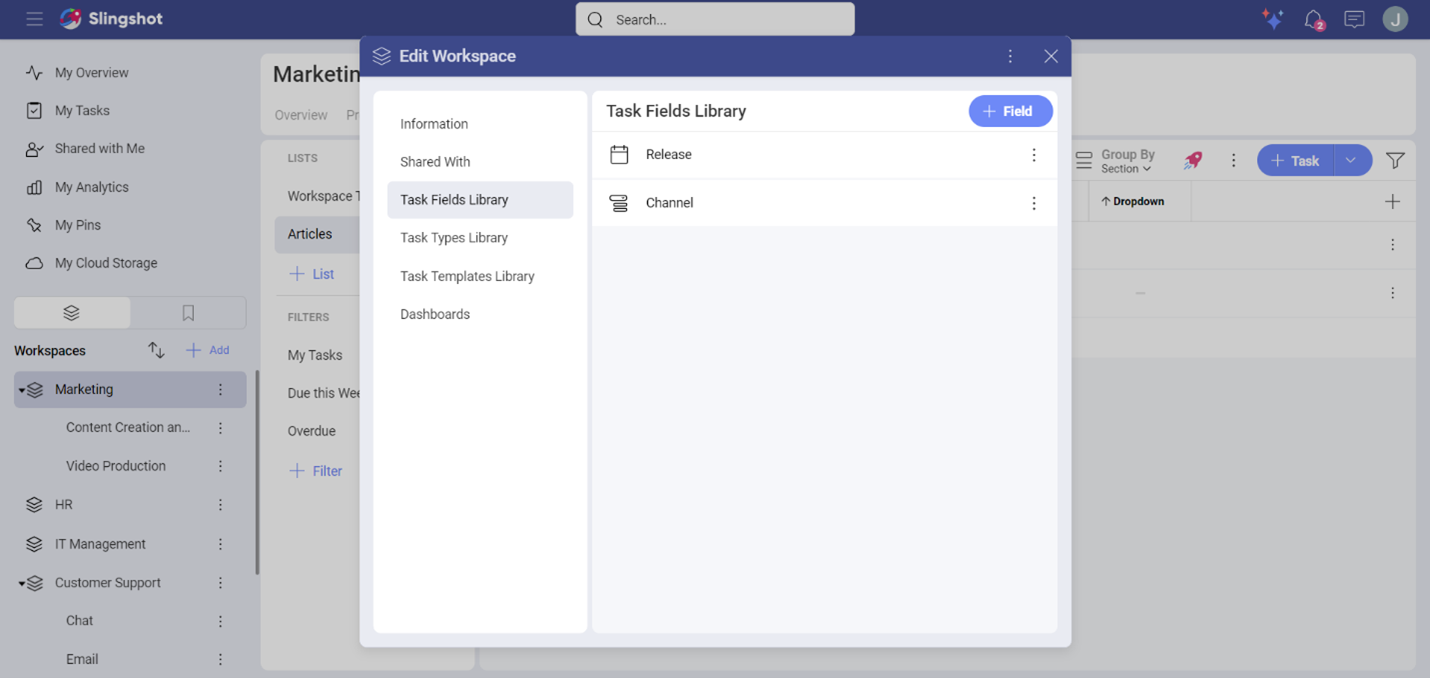Open Edit Workspace dialog more options
The width and height of the screenshot is (1430, 678).
[1010, 56]
